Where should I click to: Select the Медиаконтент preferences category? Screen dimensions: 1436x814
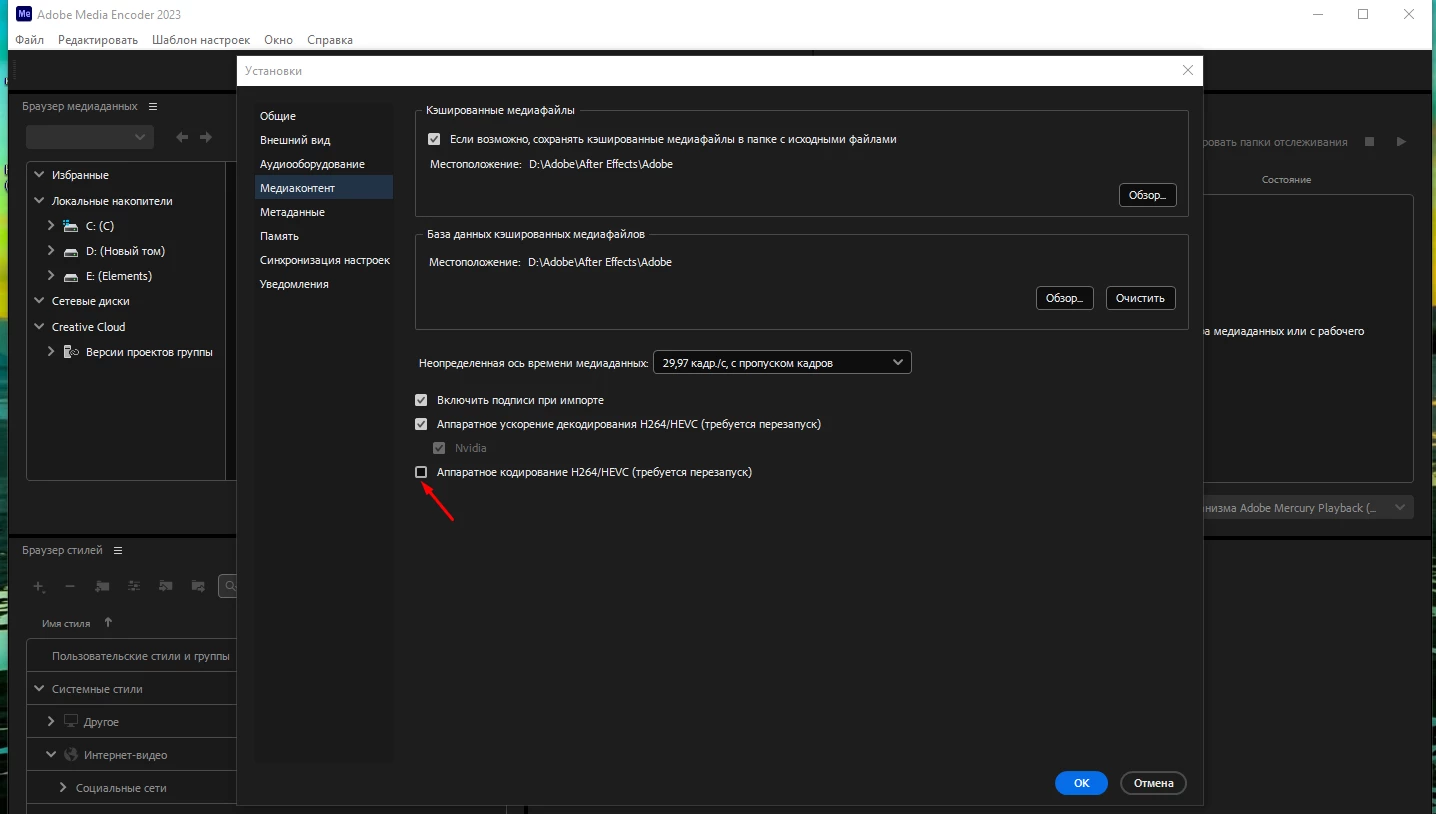[324, 188]
